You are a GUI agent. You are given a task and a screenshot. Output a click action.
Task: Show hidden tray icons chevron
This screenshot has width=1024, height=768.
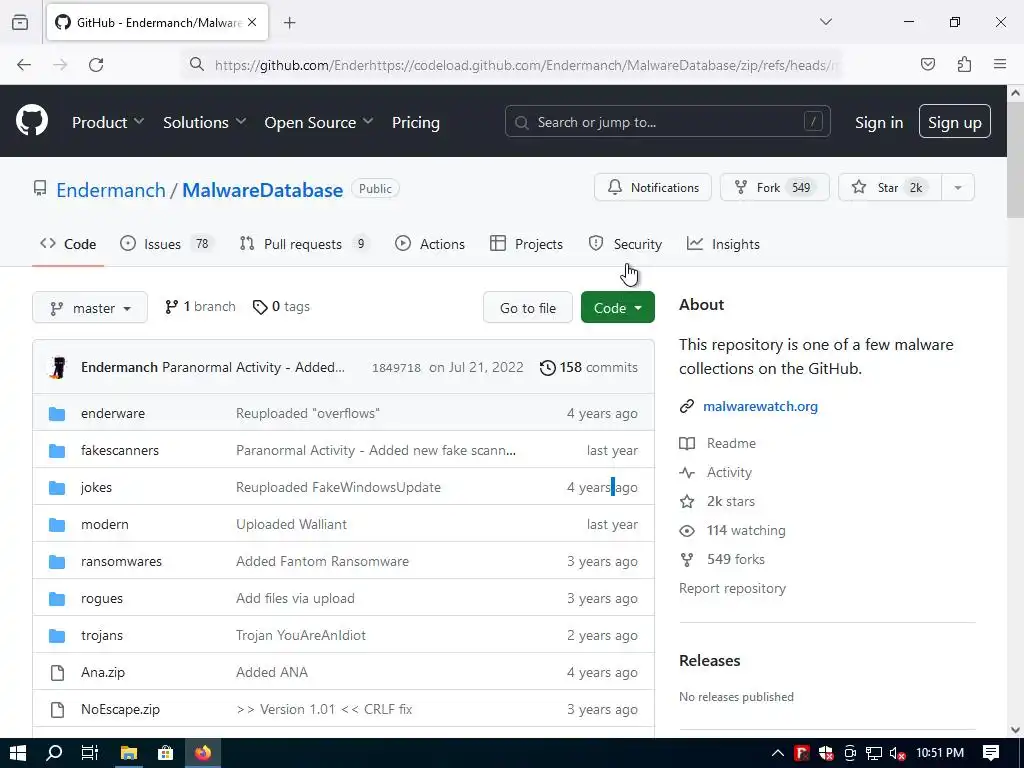tap(778, 753)
